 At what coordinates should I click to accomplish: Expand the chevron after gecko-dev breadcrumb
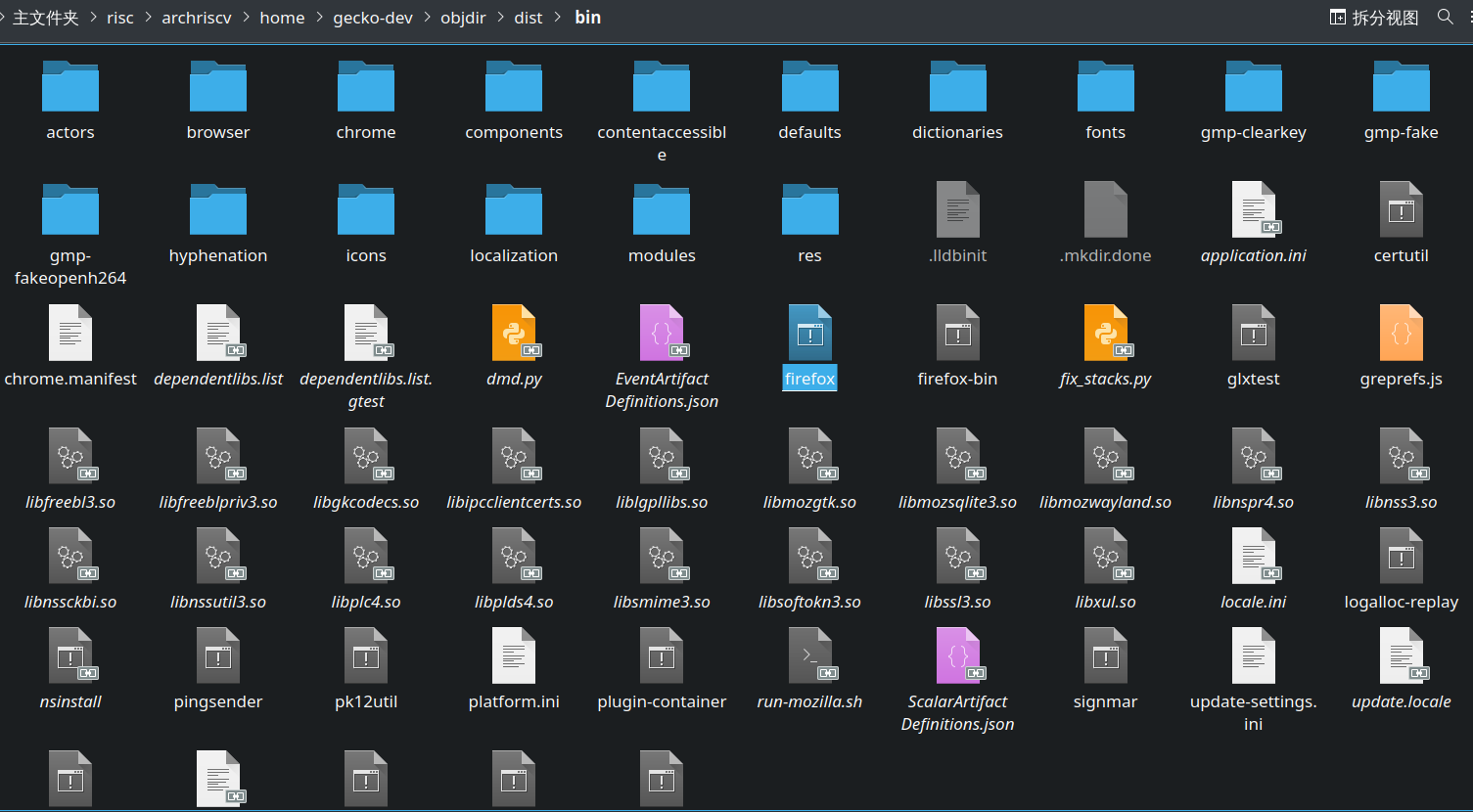click(428, 18)
